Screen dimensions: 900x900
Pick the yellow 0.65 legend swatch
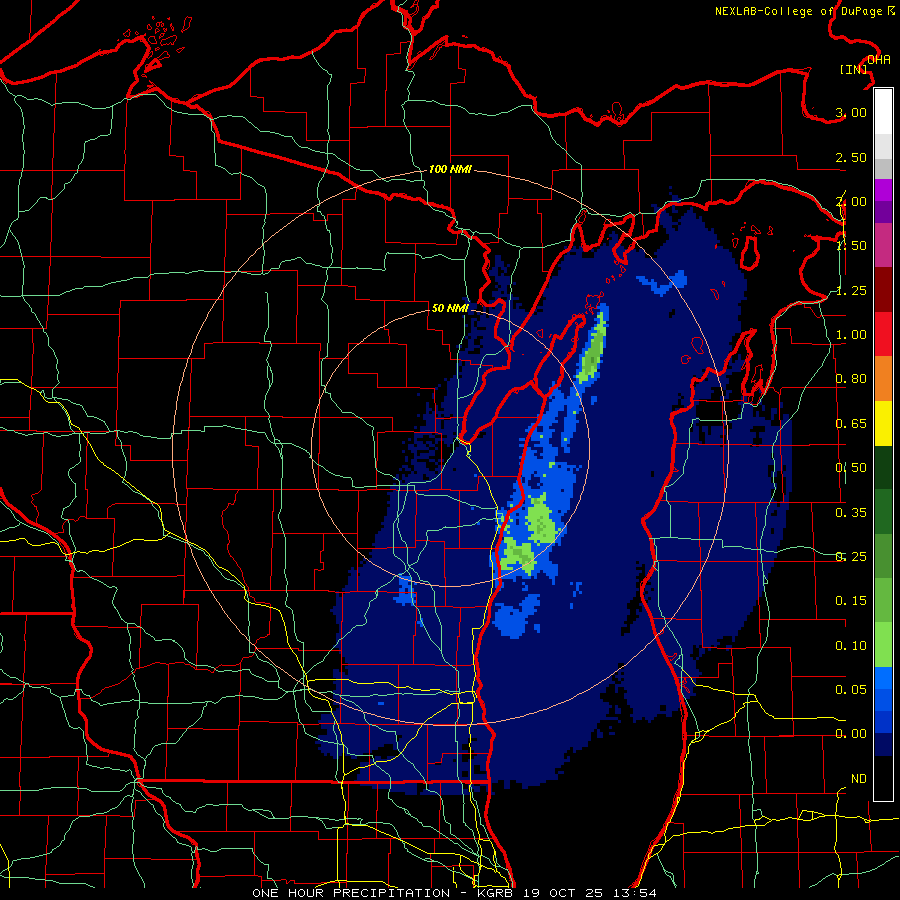883,424
